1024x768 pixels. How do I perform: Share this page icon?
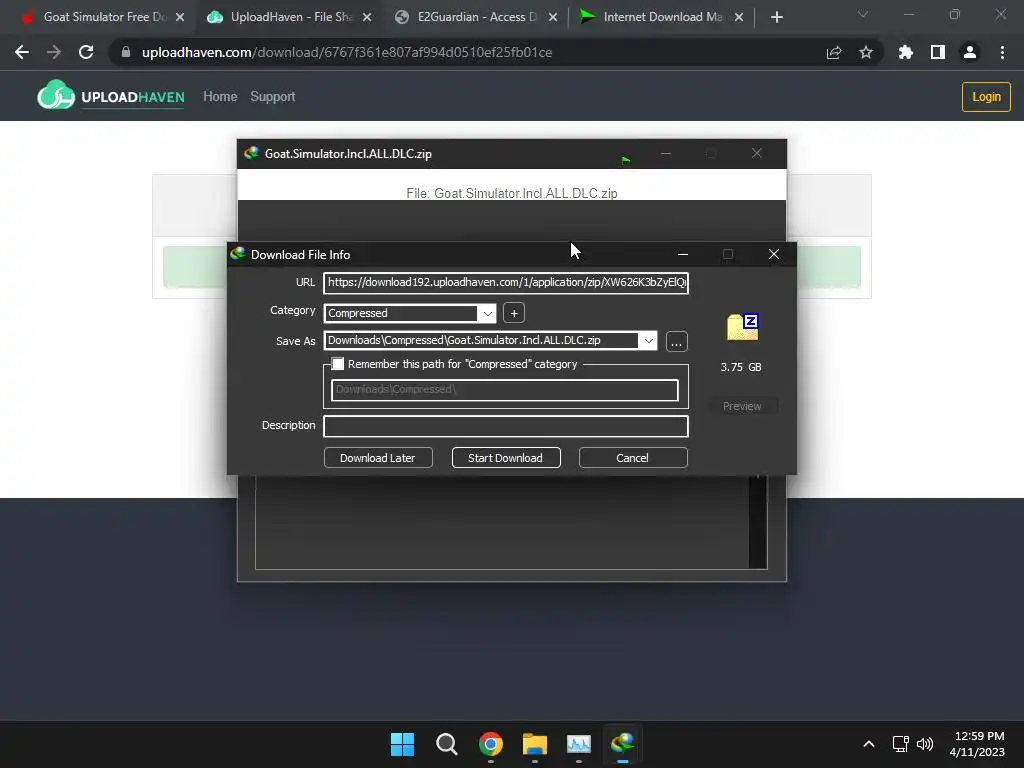click(x=834, y=53)
